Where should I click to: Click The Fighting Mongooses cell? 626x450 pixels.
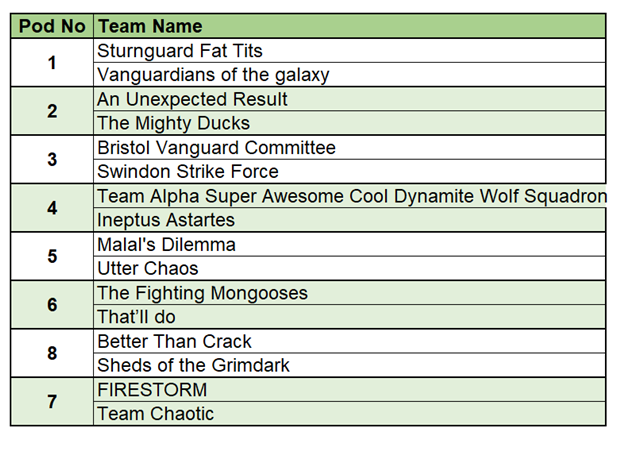(x=202, y=293)
